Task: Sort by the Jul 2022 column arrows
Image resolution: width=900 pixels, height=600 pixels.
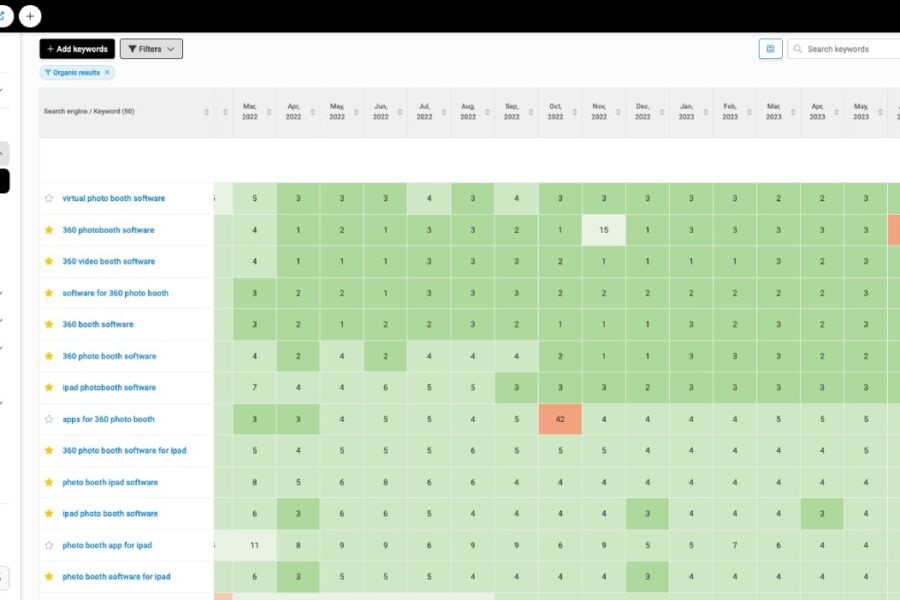Action: pos(442,112)
